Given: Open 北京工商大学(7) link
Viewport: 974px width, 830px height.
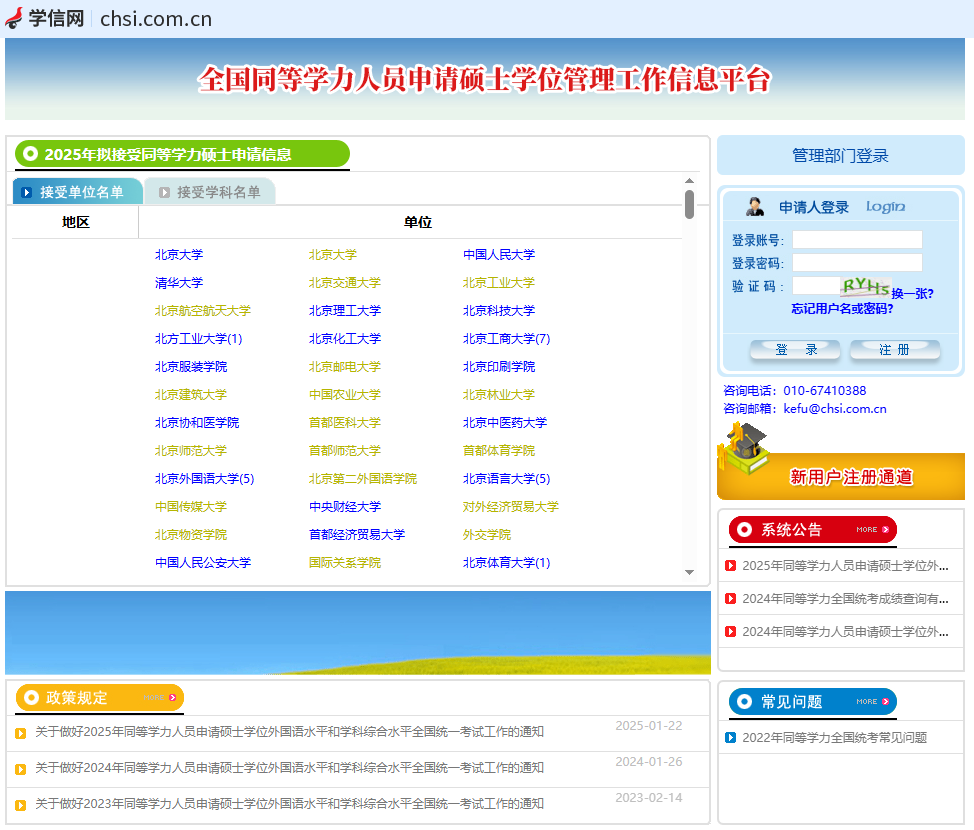Looking at the screenshot, I should (506, 339).
